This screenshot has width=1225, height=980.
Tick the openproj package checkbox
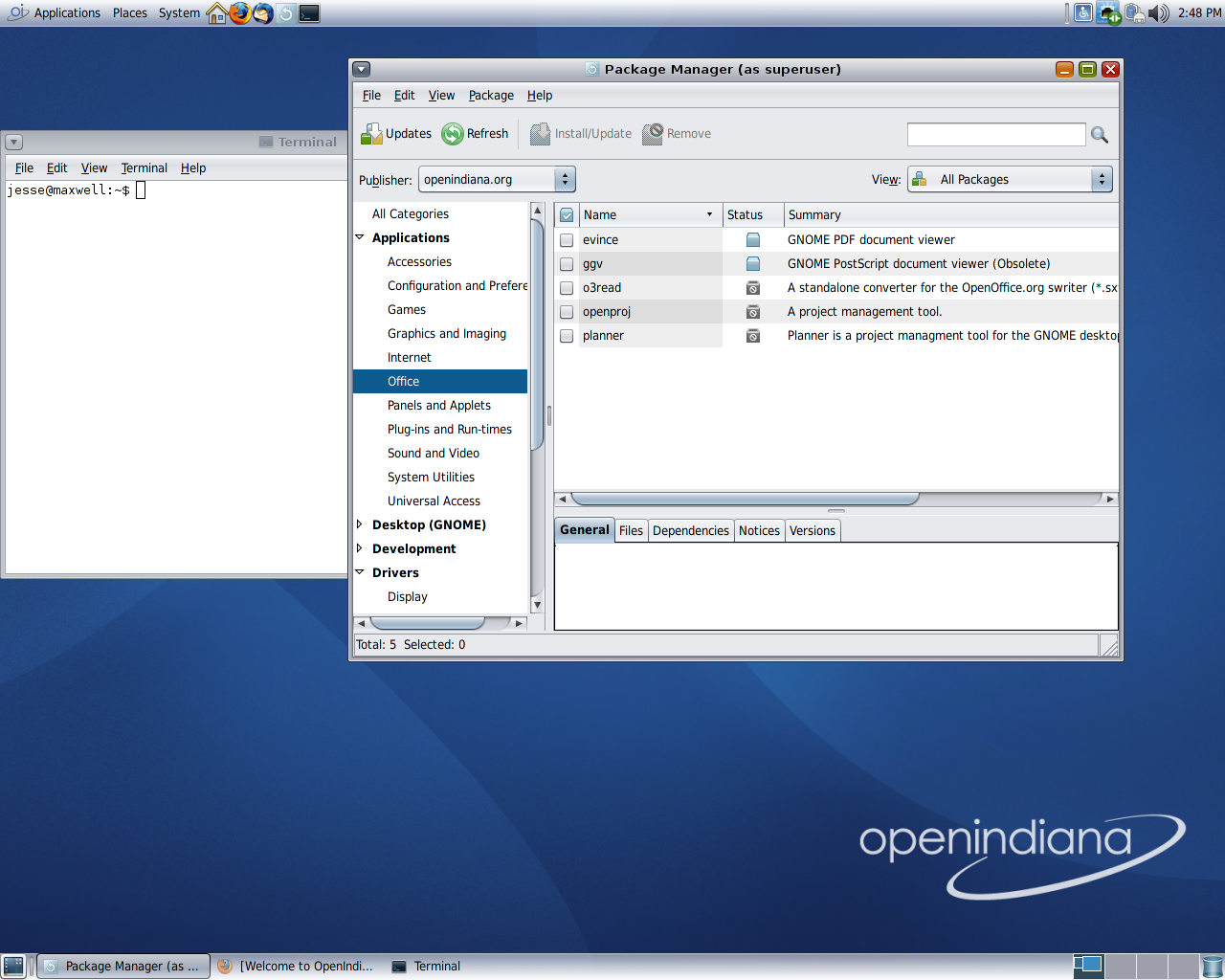(567, 312)
